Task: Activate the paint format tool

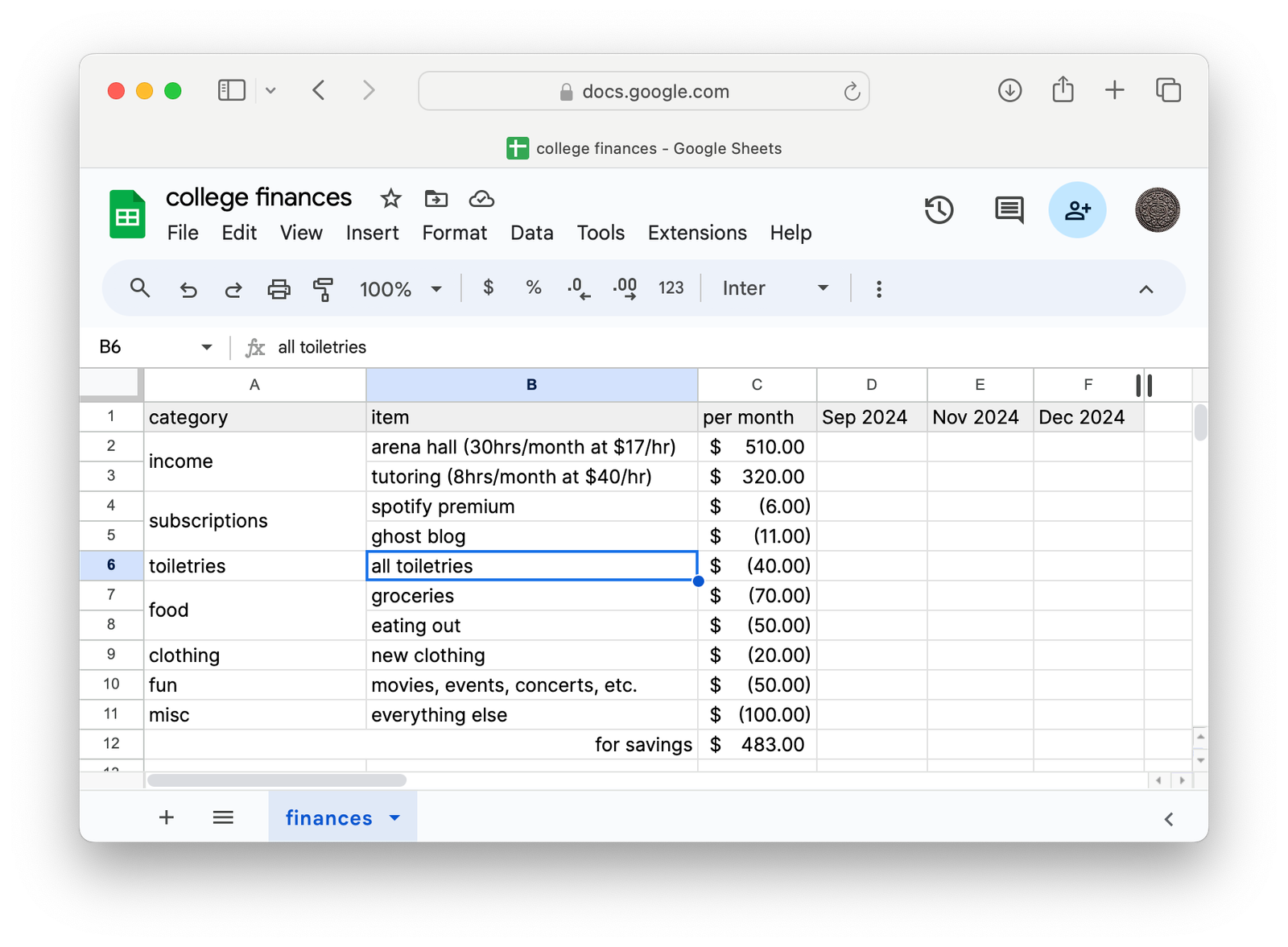Action: [323, 289]
